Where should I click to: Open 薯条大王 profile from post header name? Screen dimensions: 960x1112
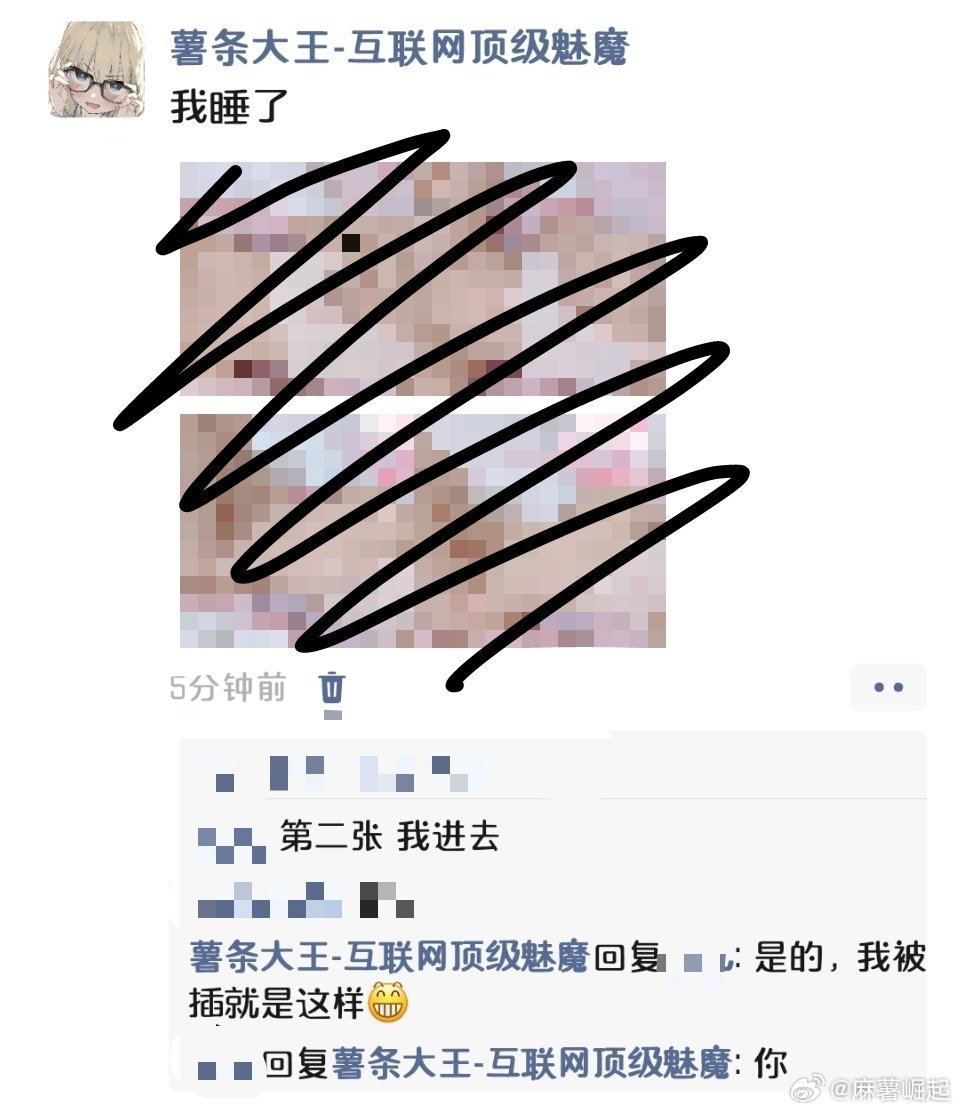(399, 49)
